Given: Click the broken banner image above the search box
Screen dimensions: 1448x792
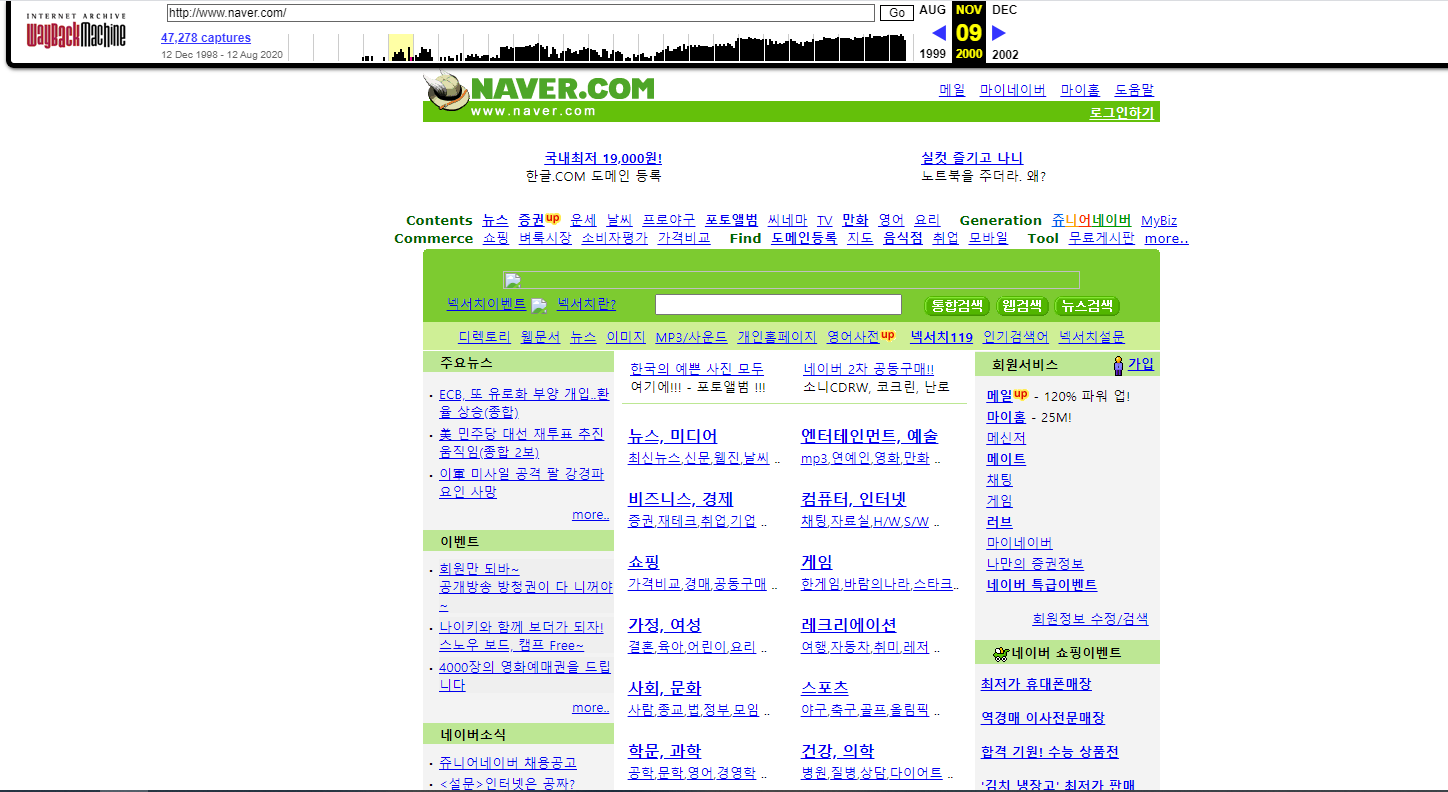Looking at the screenshot, I should point(791,280).
